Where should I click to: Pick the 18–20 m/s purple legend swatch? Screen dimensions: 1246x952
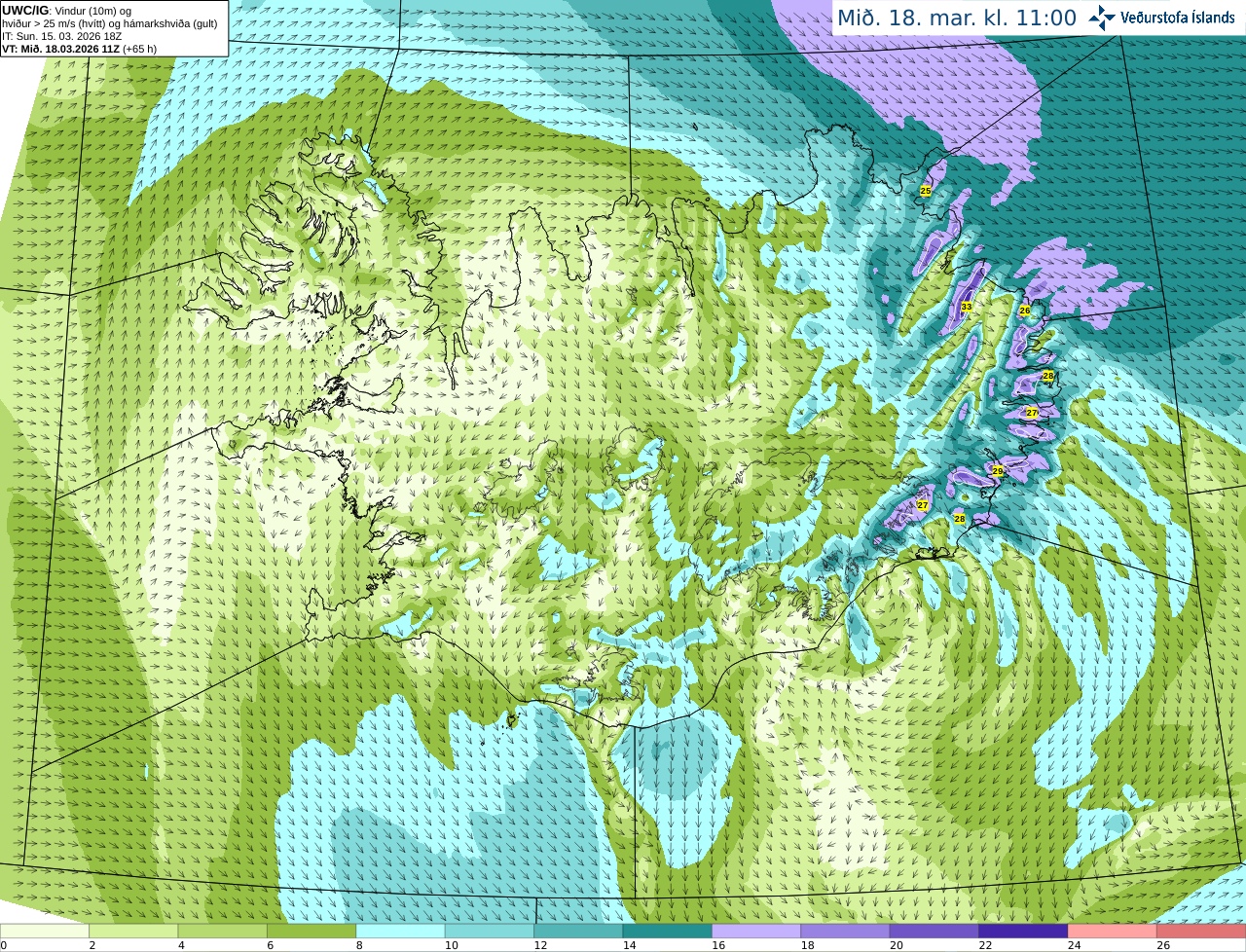pos(846,931)
